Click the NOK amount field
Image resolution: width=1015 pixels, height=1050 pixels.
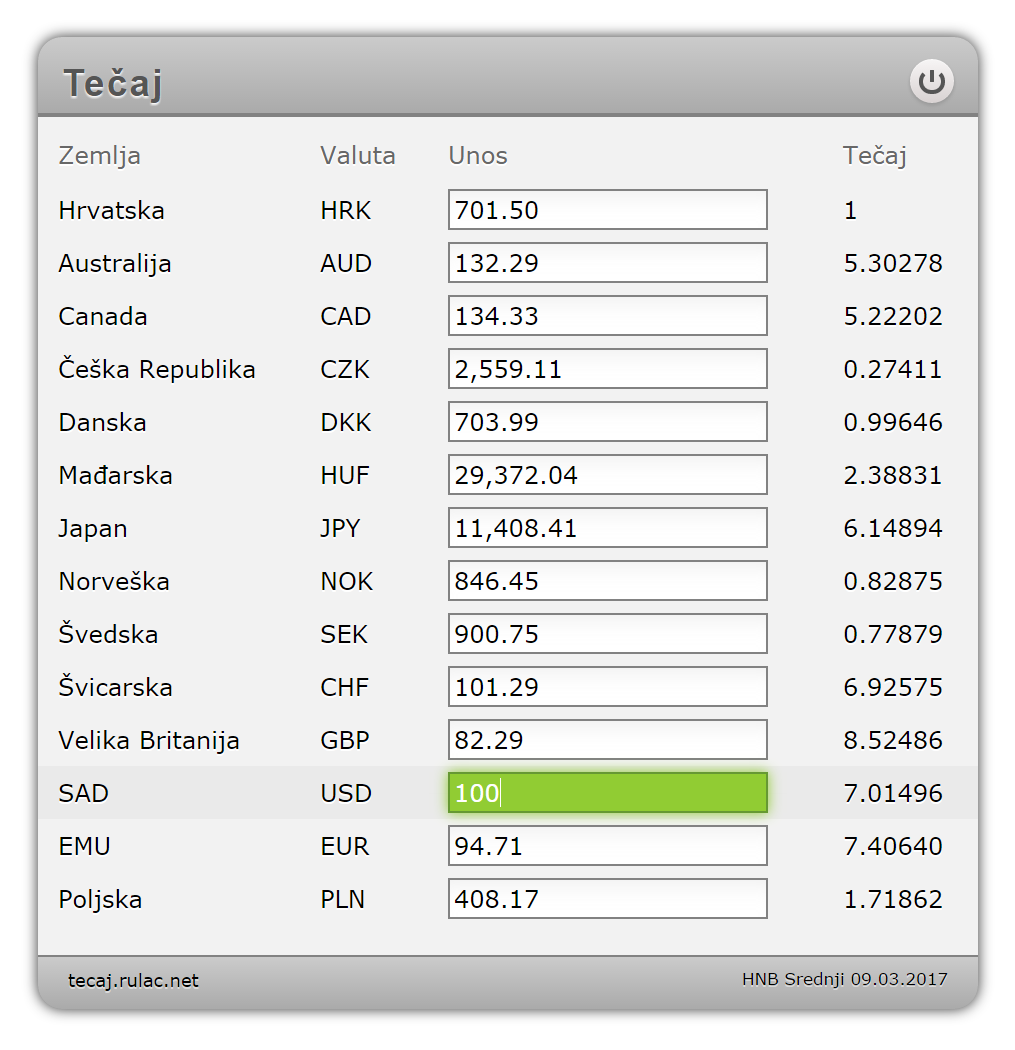pyautogui.click(x=607, y=580)
